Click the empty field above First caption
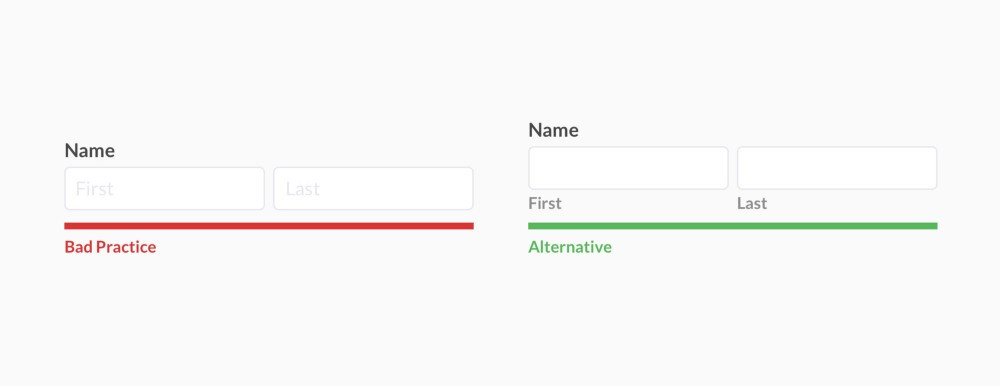Image resolution: width=1000 pixels, height=386 pixels. tap(628, 168)
